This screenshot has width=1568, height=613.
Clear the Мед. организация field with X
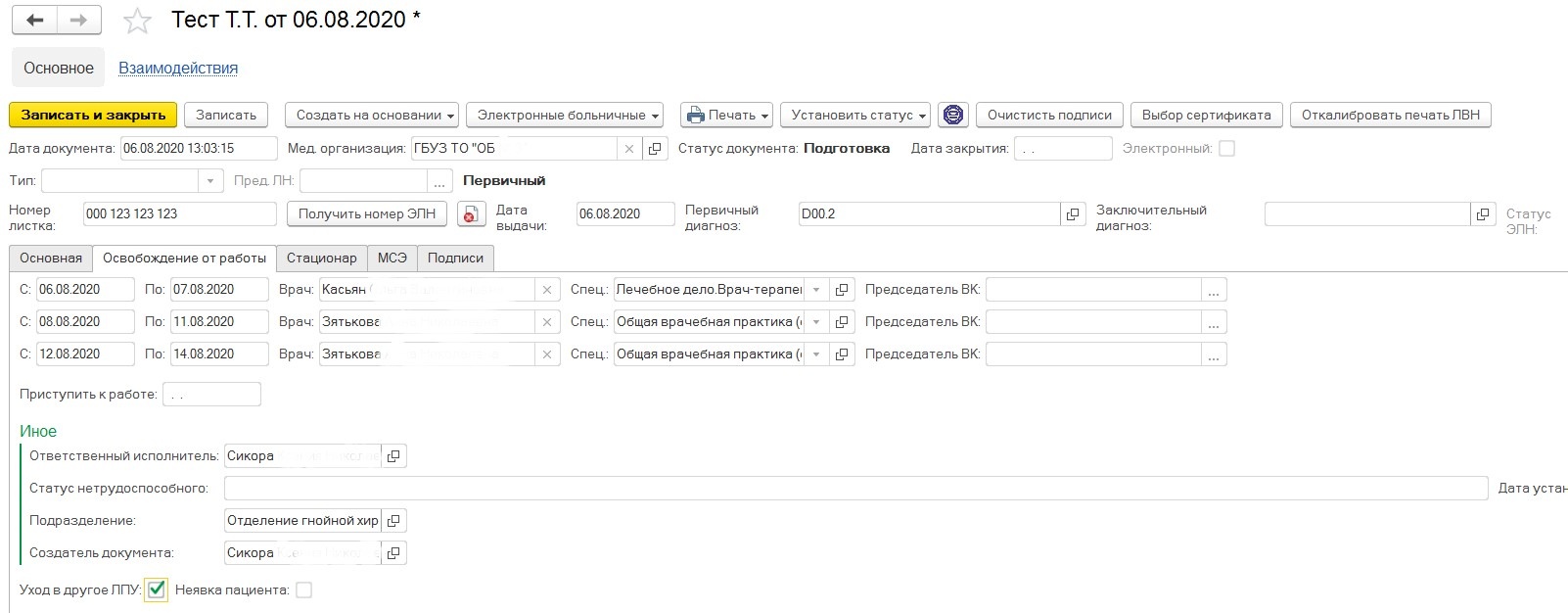(x=629, y=149)
